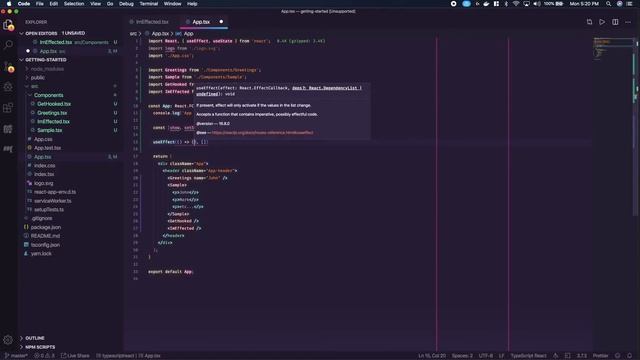Open the Notification Center icon

(630, 4)
